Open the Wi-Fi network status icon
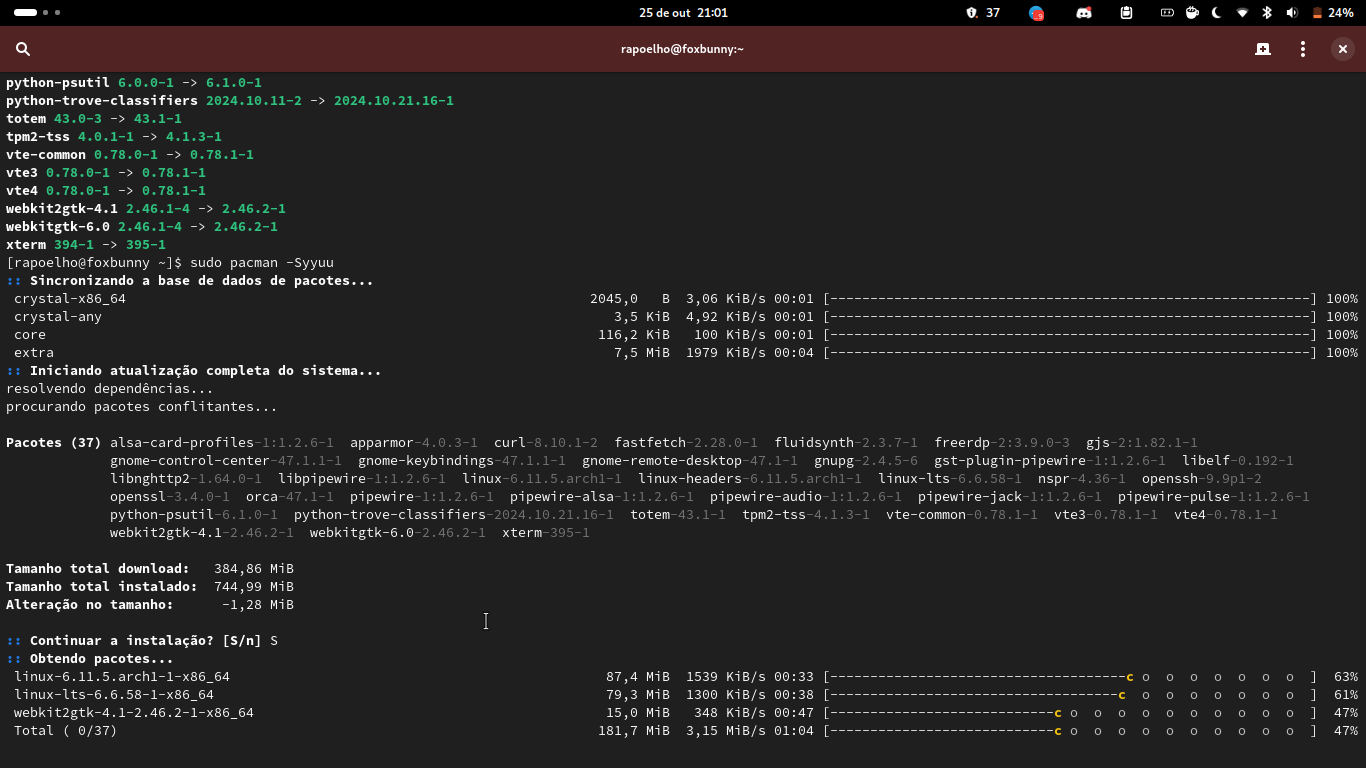Screen dimensions: 1366x768 pyautogui.click(x=1242, y=13)
